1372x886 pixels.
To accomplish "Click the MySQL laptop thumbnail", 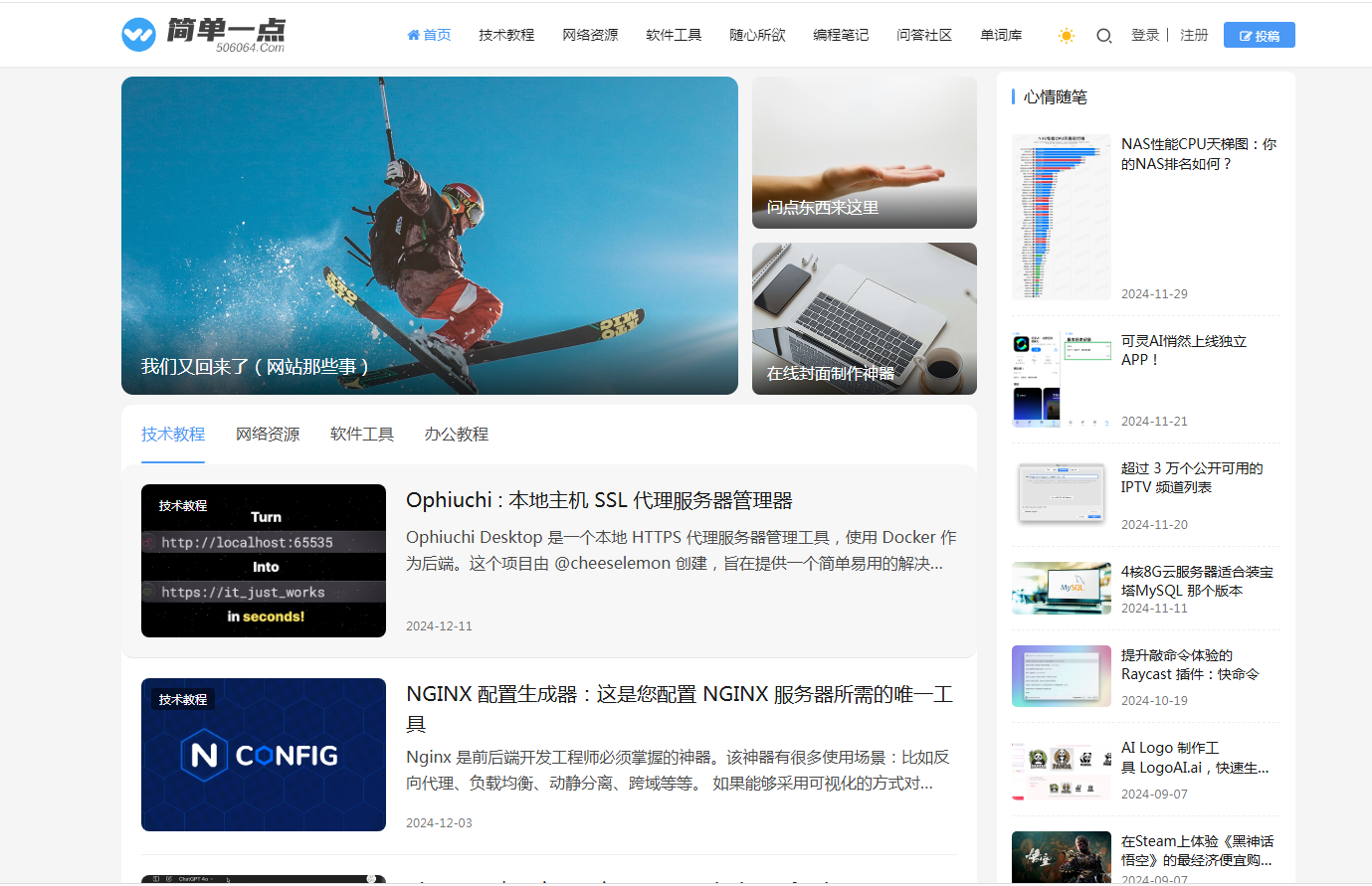I will coord(1062,588).
